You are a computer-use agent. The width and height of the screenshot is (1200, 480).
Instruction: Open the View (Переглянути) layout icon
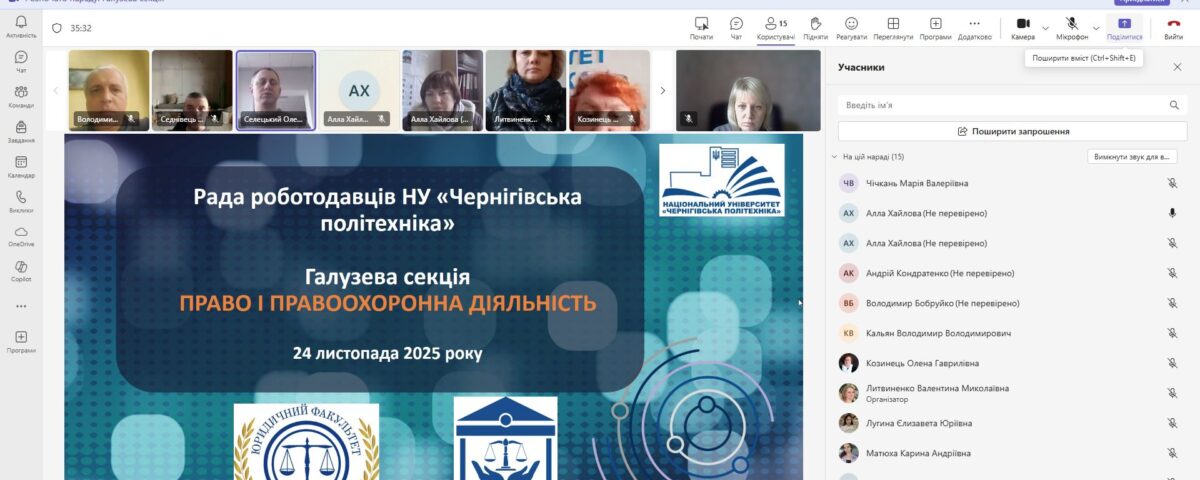[893, 24]
